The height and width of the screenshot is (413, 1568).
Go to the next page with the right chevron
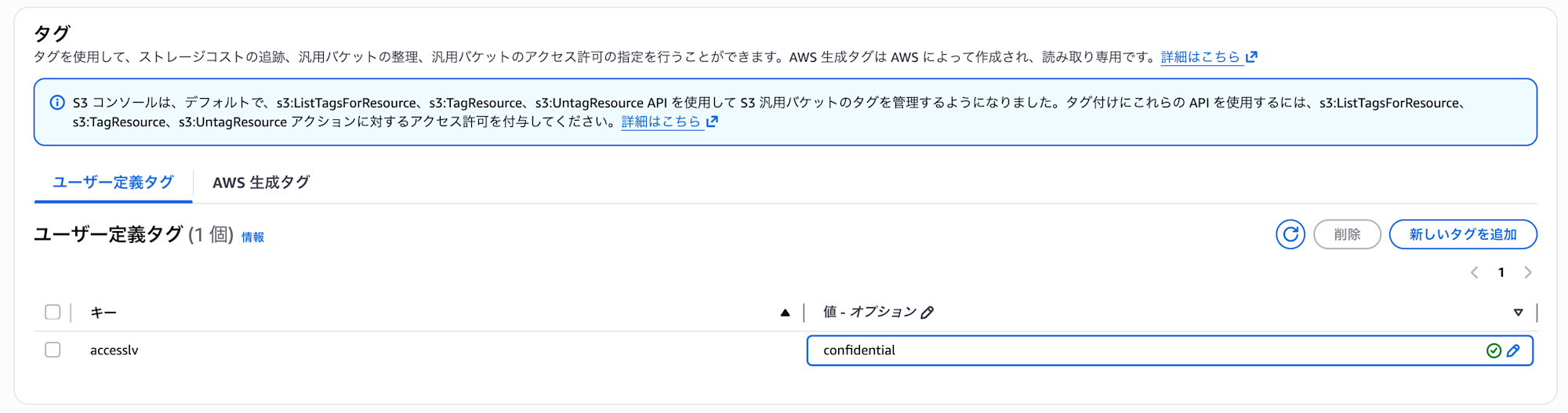click(x=1527, y=273)
